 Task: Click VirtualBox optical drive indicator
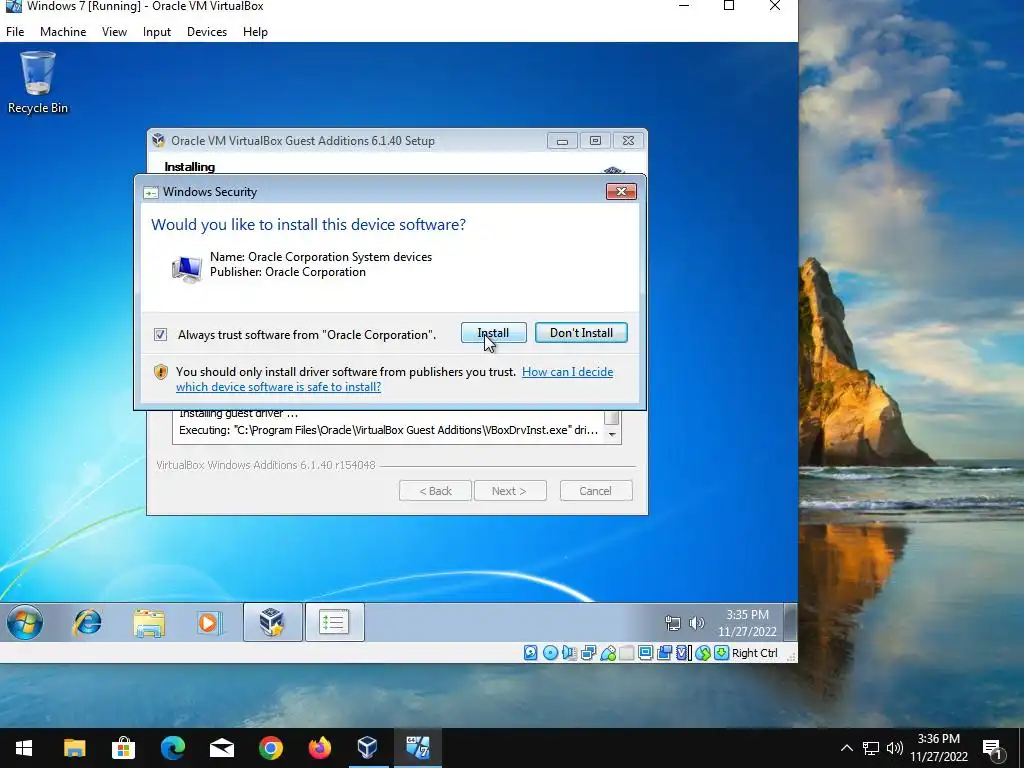click(551, 652)
